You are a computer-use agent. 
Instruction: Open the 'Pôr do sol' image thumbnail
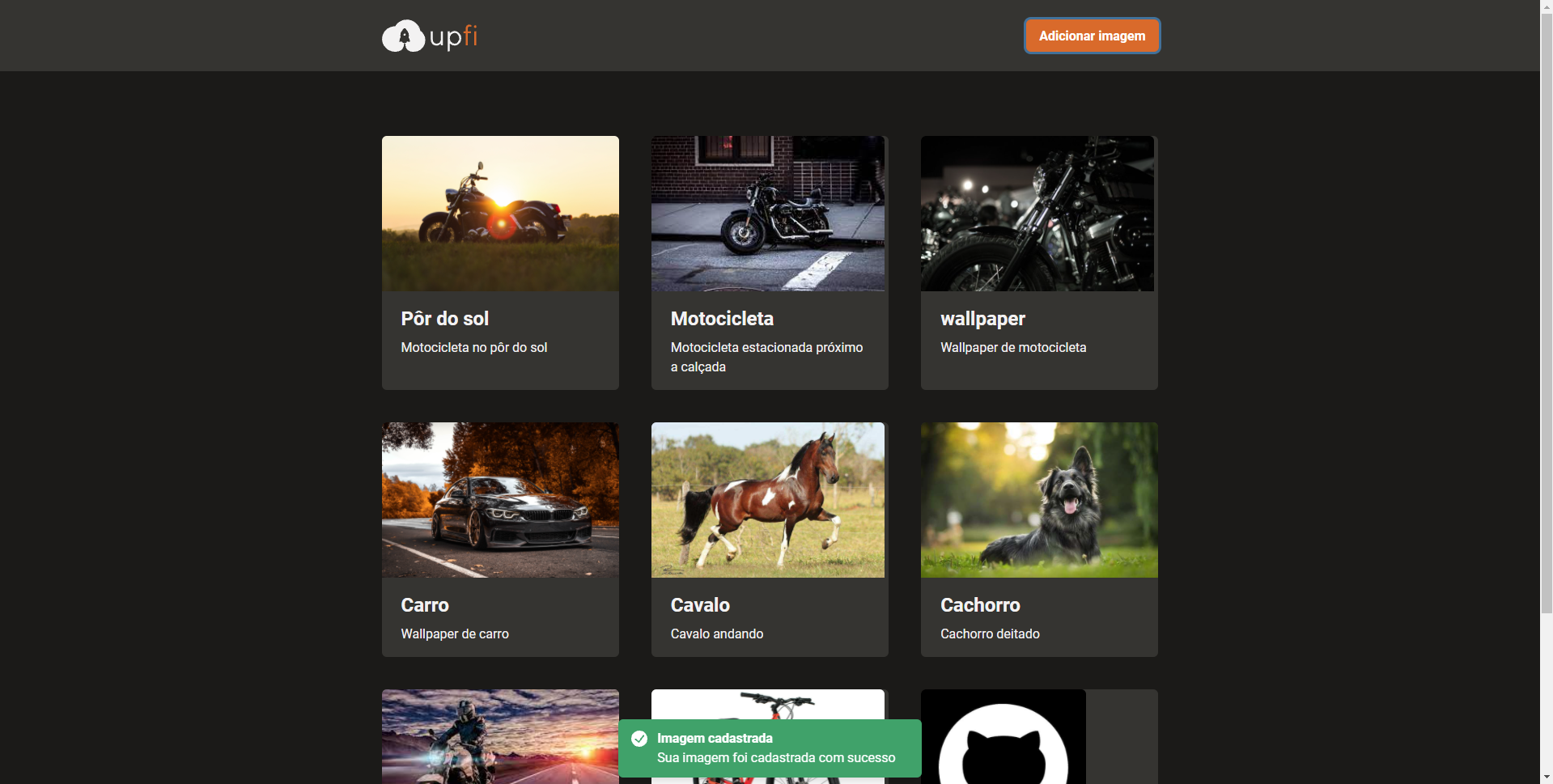[499, 213]
